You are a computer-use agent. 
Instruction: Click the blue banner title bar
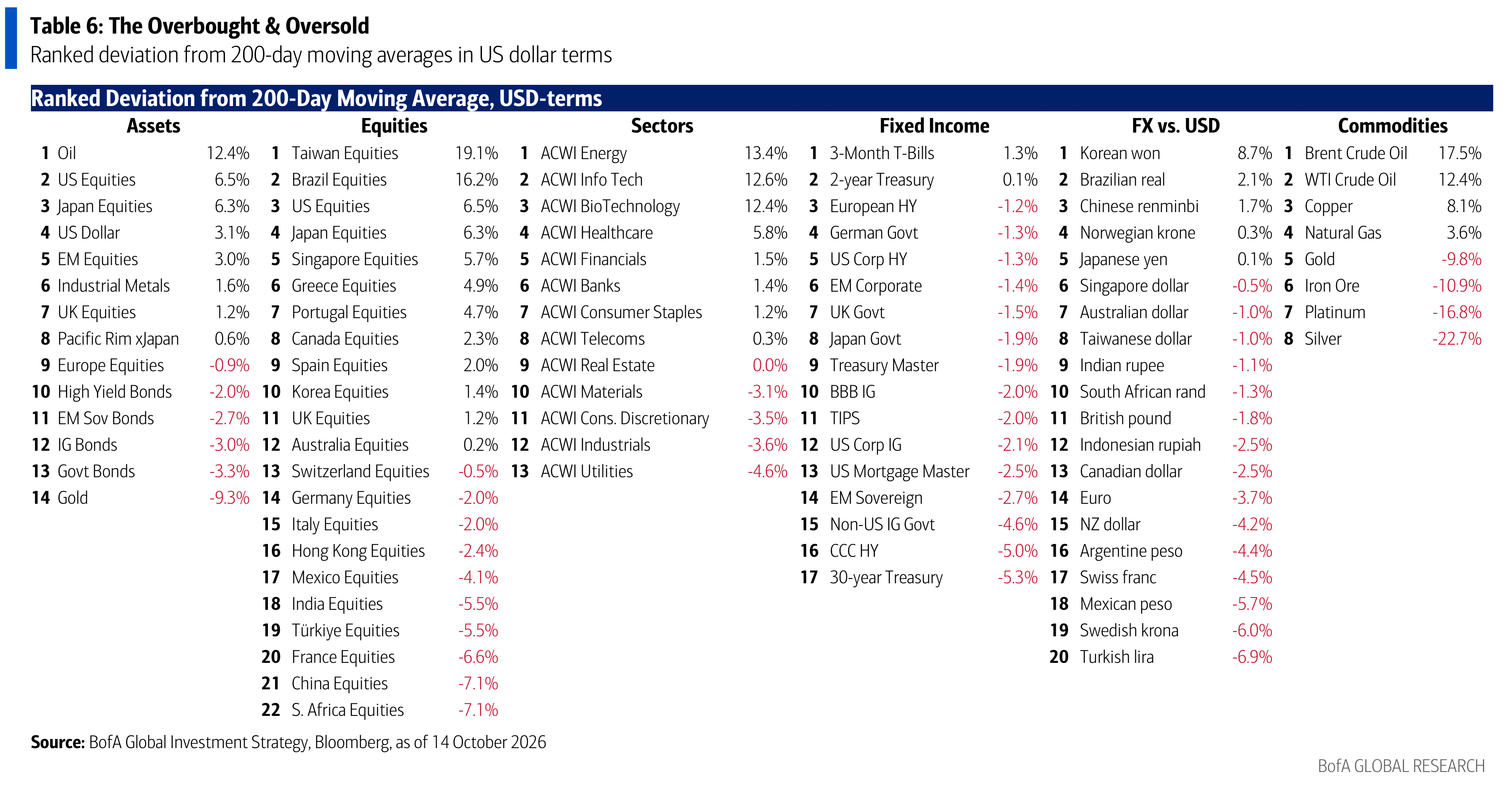pos(761,98)
